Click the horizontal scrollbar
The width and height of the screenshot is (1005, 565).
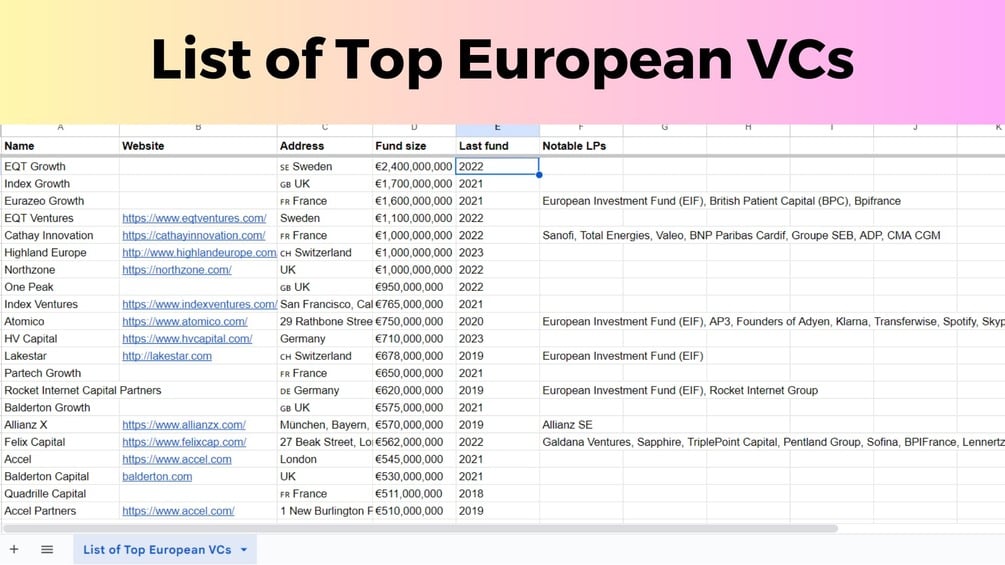tap(420, 529)
